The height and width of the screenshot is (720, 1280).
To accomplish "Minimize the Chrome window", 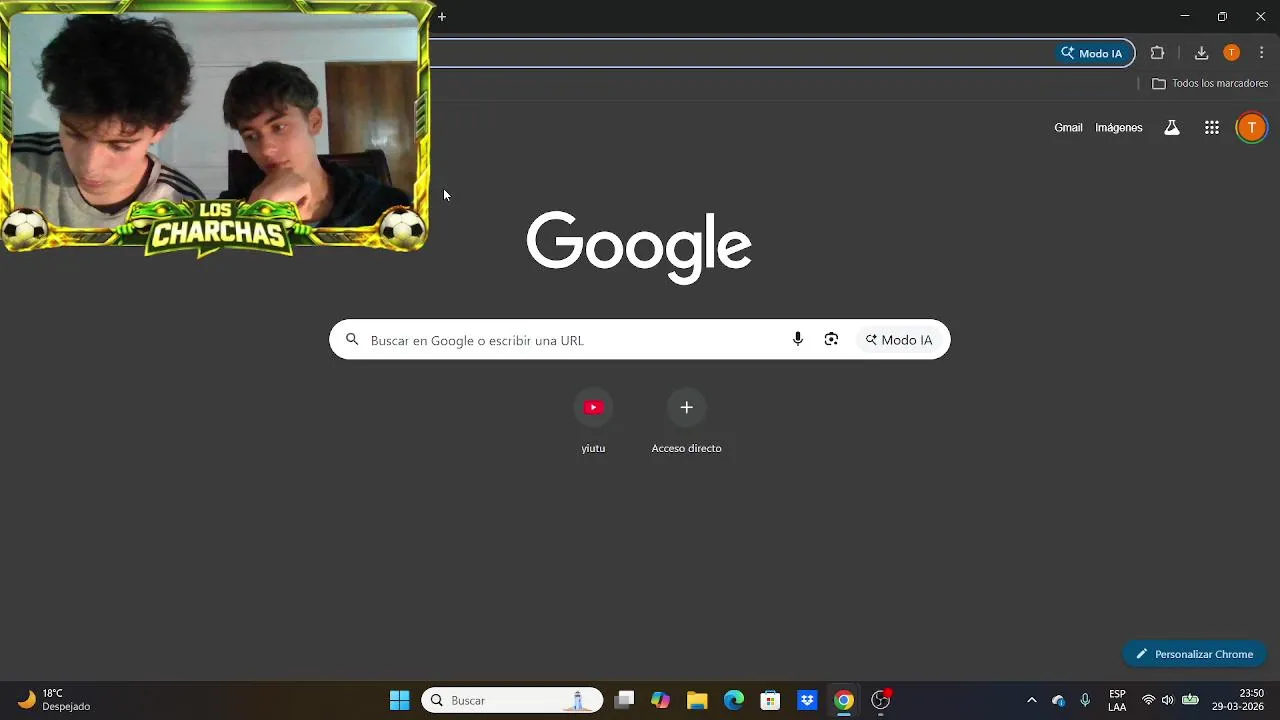I will (1184, 17).
